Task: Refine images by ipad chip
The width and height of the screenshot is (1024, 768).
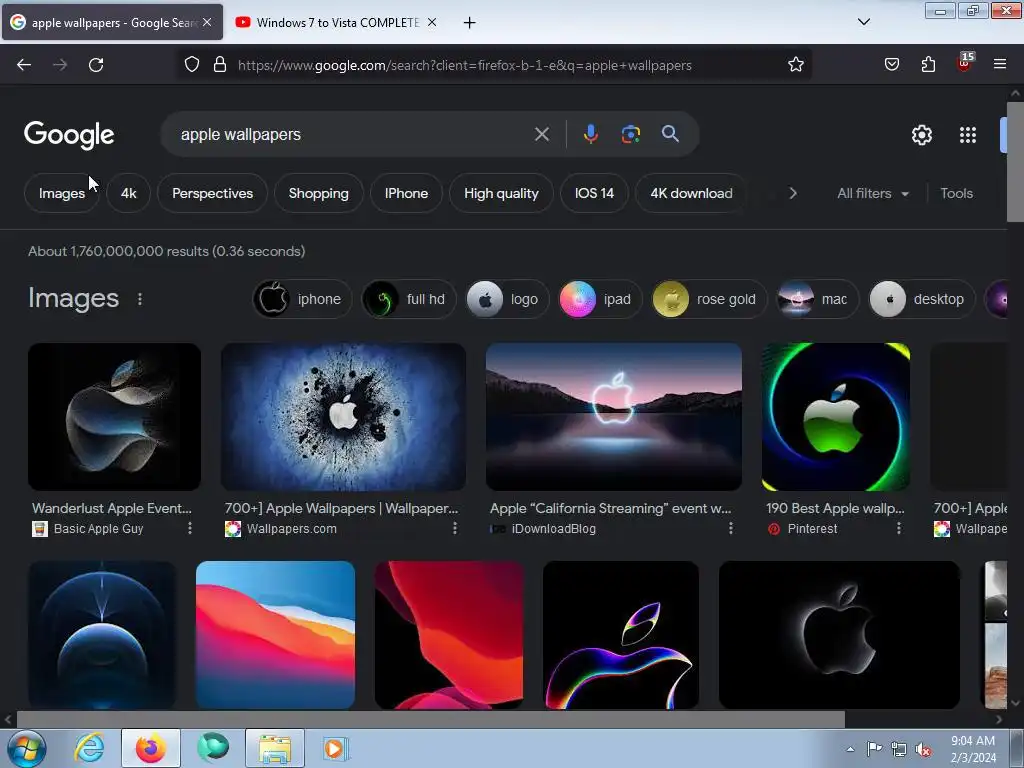Action: [x=601, y=299]
